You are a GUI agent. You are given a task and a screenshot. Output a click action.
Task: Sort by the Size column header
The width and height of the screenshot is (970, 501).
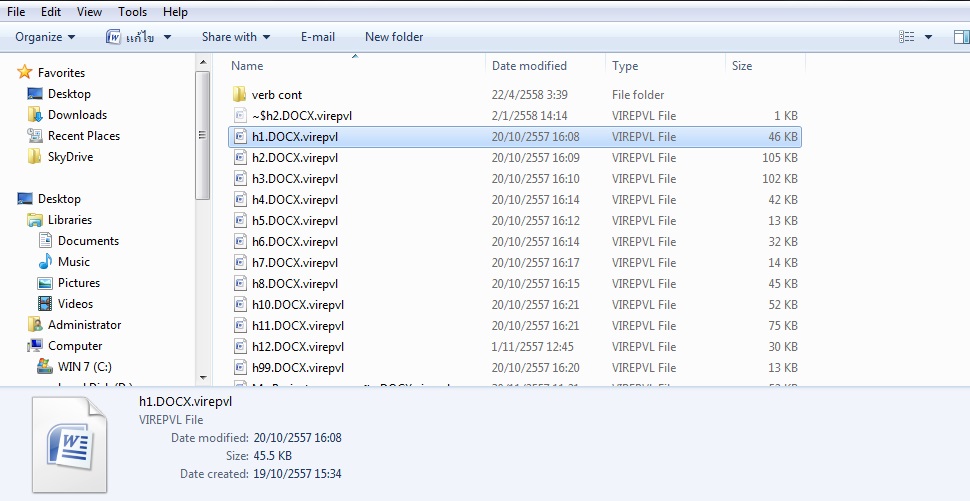tap(742, 66)
